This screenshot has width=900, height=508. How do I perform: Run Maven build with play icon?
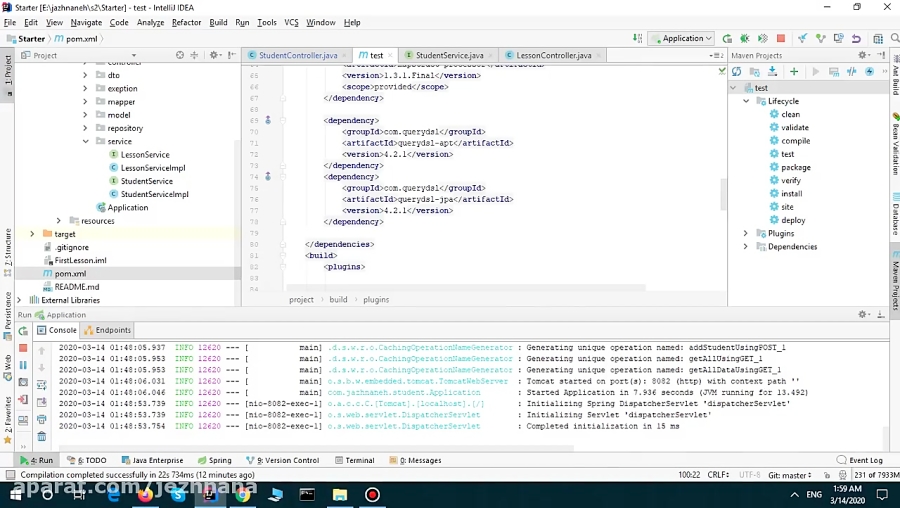point(816,72)
